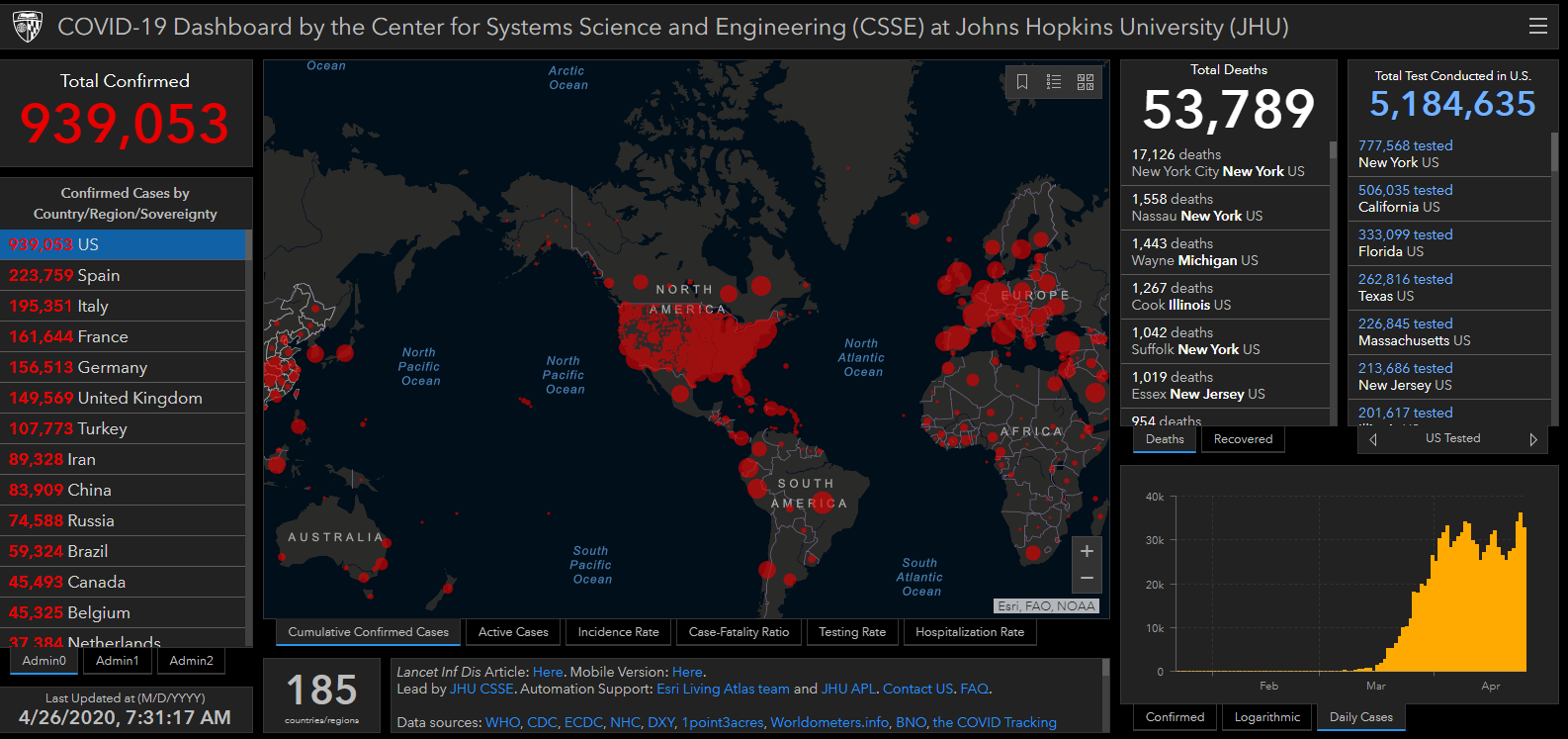This screenshot has height=739, width=1568.
Task: Select the Recovered tab
Action: coord(1243,439)
